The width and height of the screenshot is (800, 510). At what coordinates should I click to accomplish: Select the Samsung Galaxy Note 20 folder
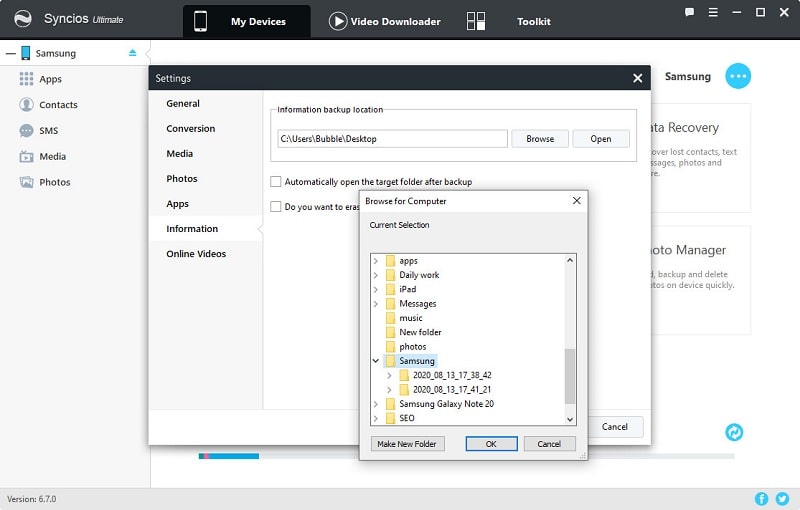[x=446, y=403]
